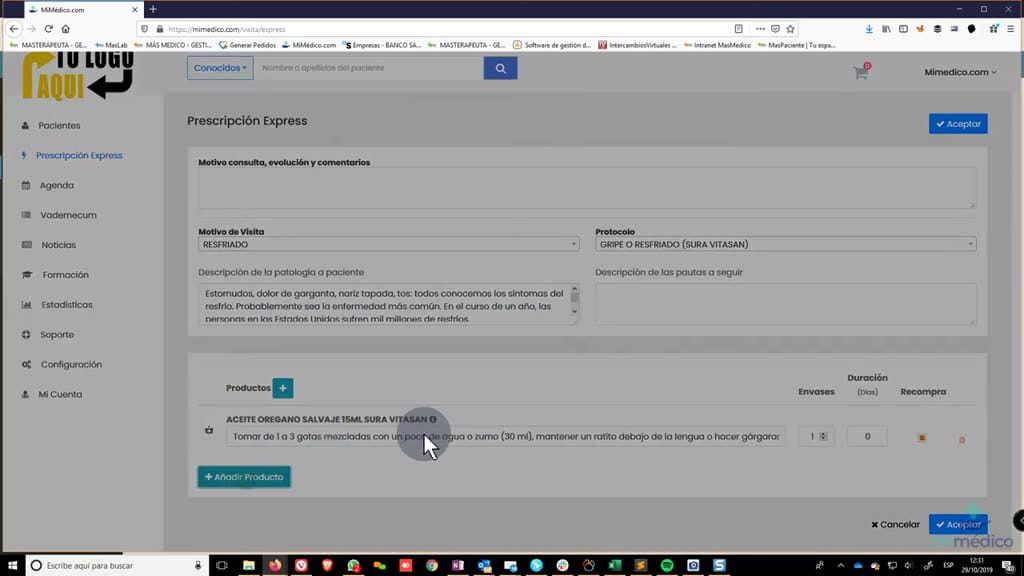Toggle reader view icon in address bar
The image size is (1024, 576).
[739, 29]
